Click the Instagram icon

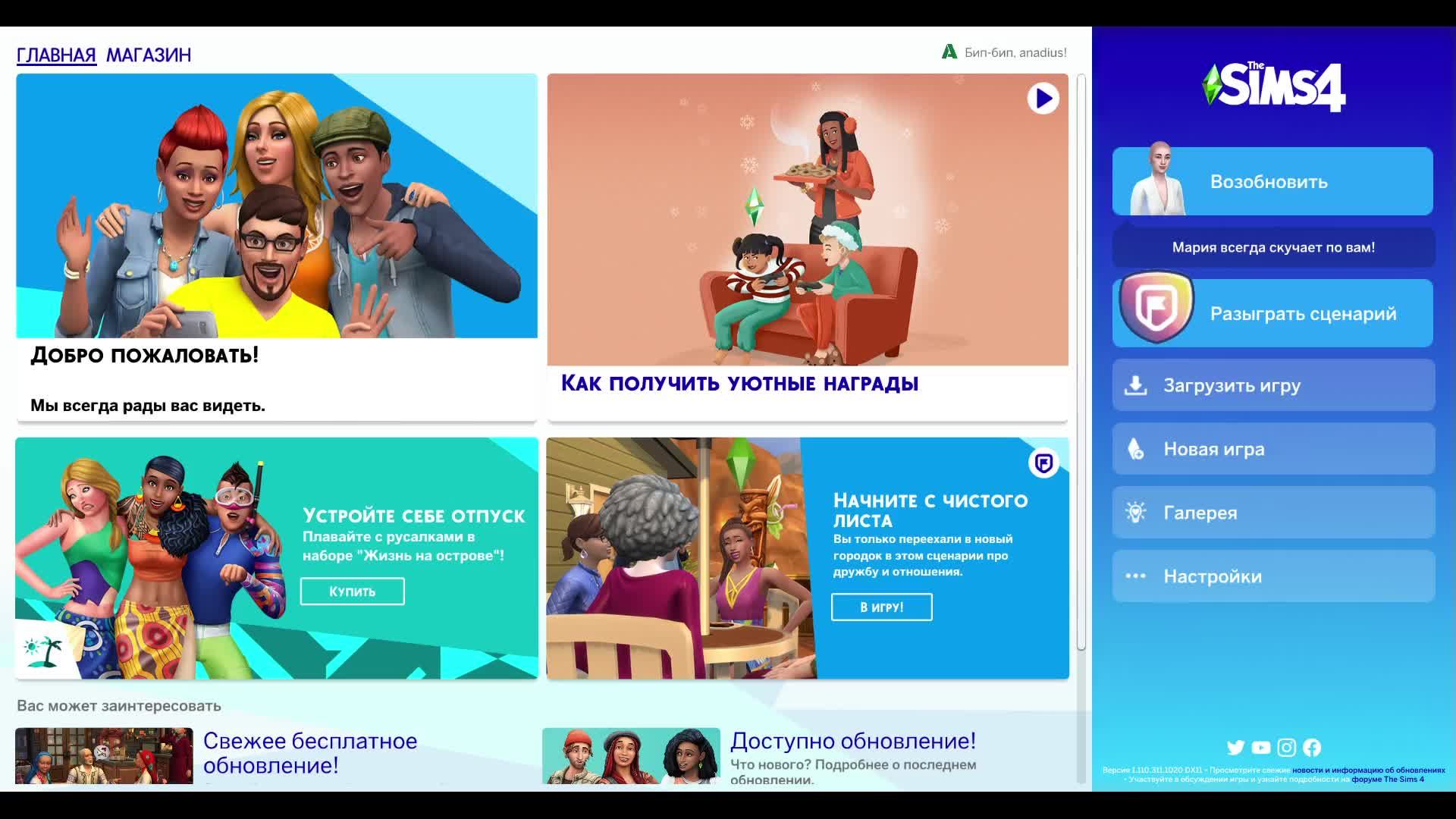tap(1287, 748)
